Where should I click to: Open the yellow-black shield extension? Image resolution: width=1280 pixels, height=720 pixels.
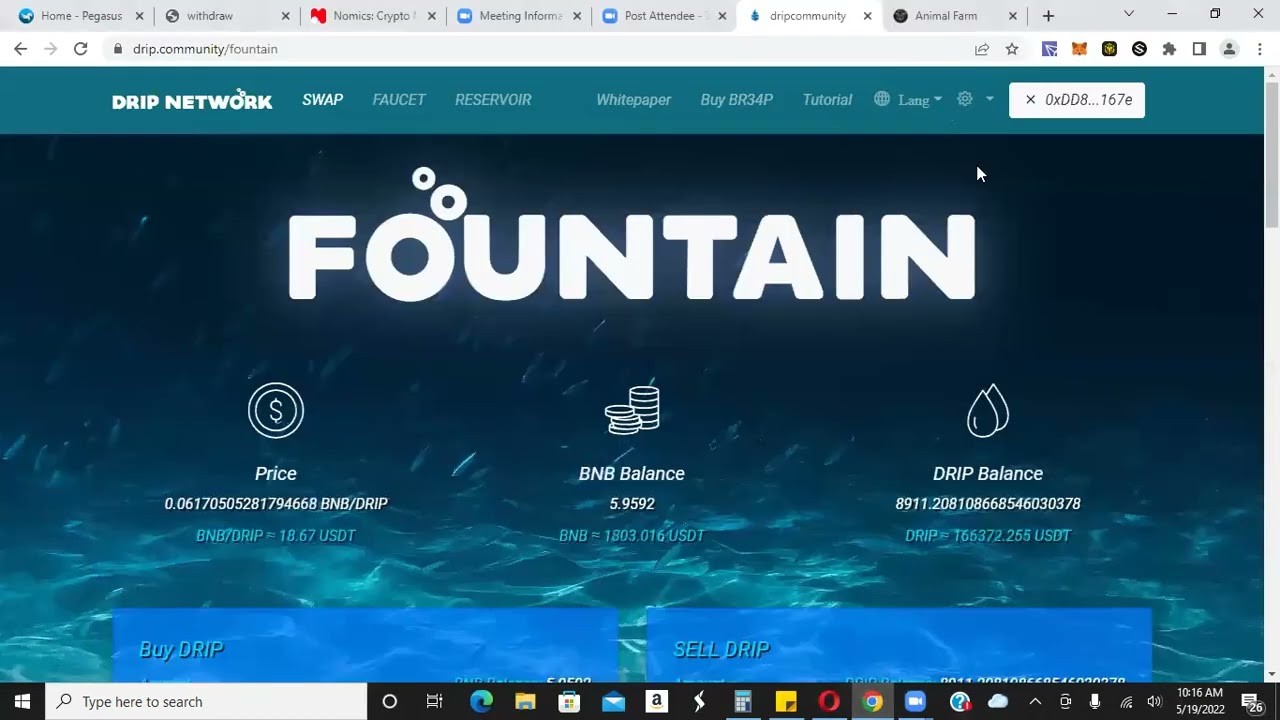click(x=1109, y=49)
